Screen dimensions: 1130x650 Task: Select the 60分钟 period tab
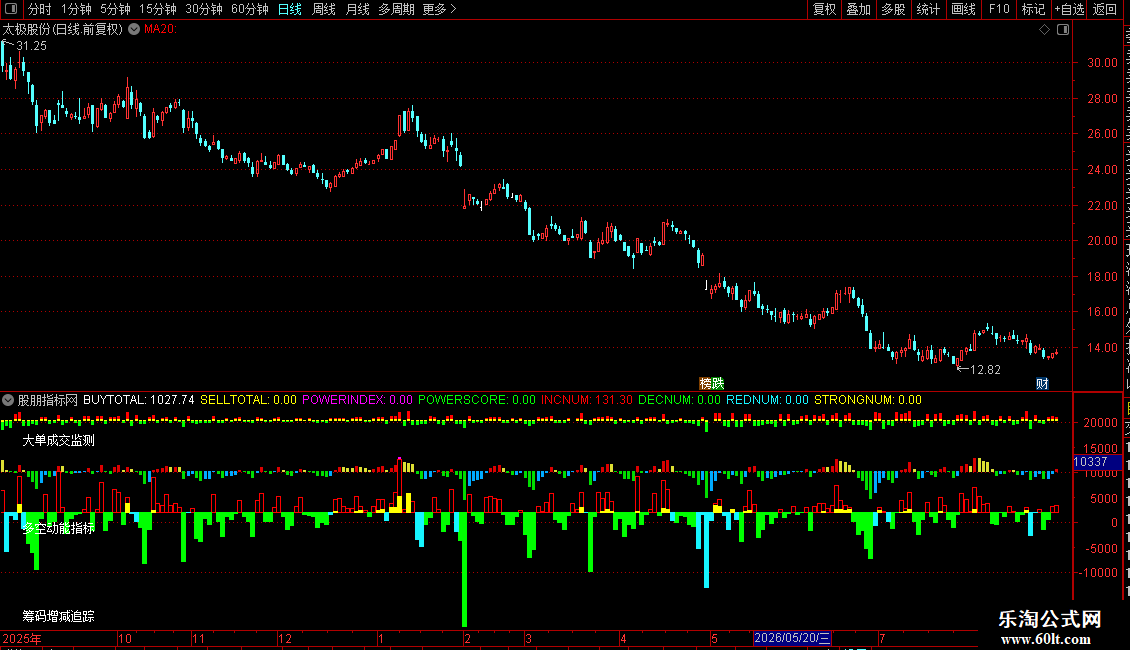tap(250, 9)
